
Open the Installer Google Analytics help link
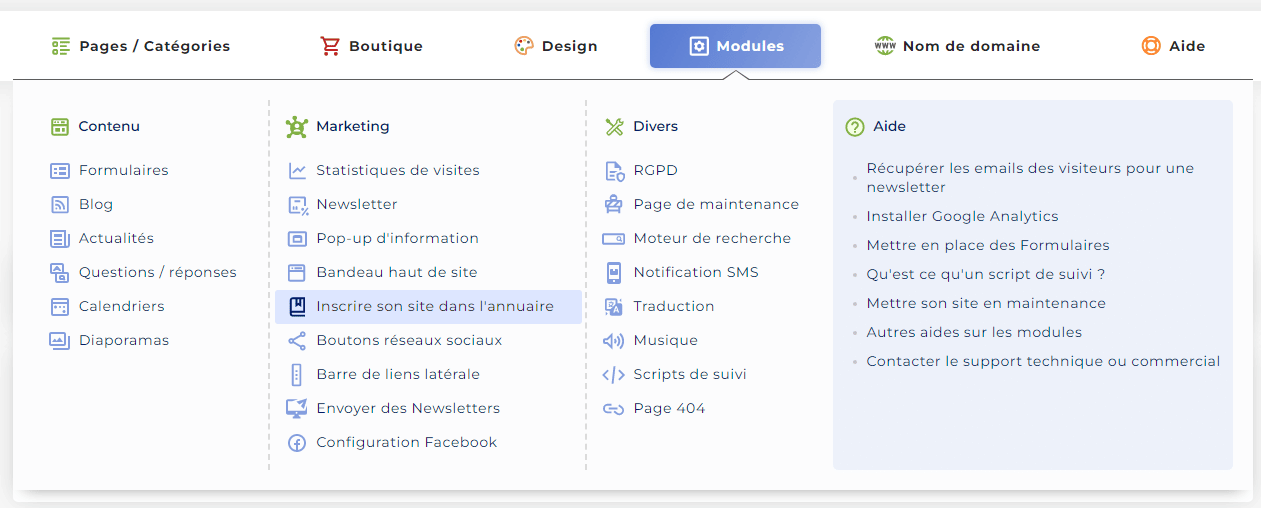click(x=962, y=216)
